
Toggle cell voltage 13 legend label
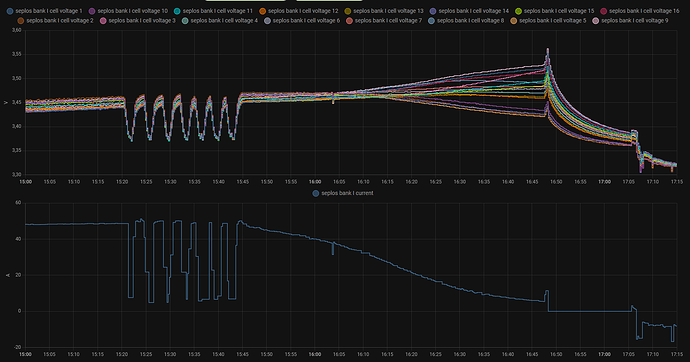click(x=388, y=11)
